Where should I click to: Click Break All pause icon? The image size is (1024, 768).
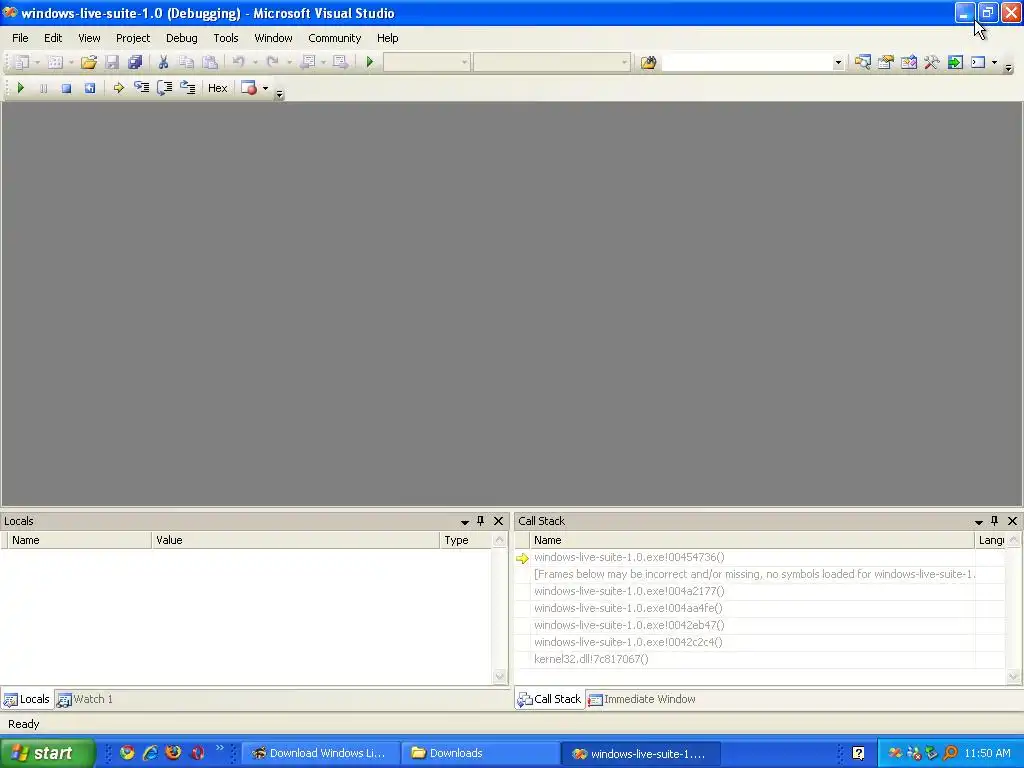[43, 88]
